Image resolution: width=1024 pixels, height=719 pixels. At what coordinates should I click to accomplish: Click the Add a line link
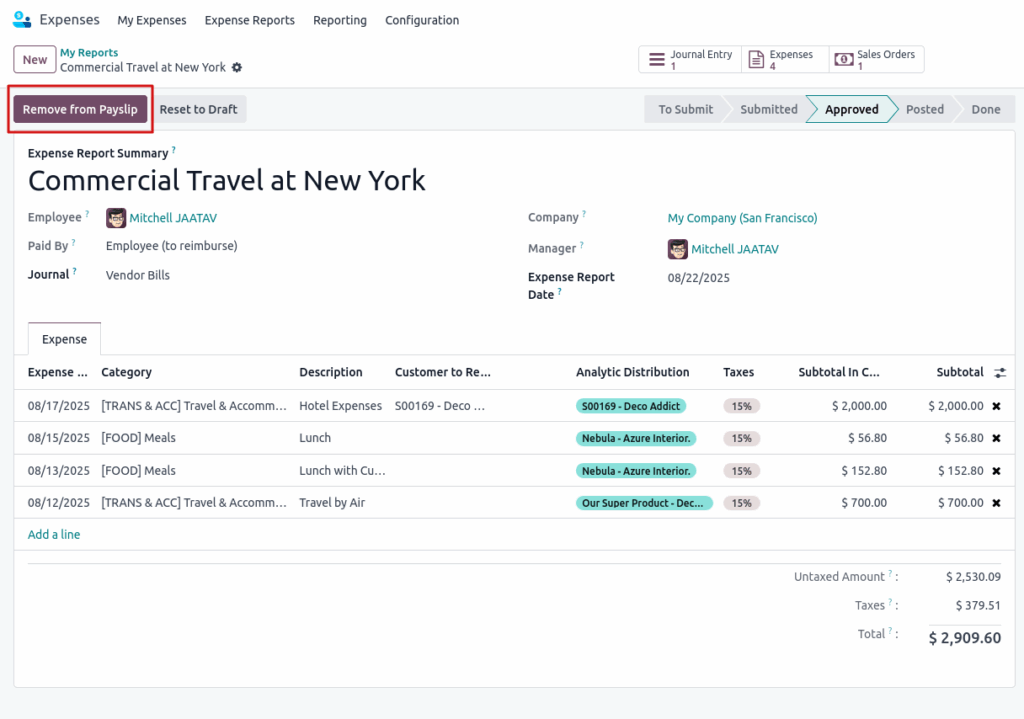coord(54,535)
